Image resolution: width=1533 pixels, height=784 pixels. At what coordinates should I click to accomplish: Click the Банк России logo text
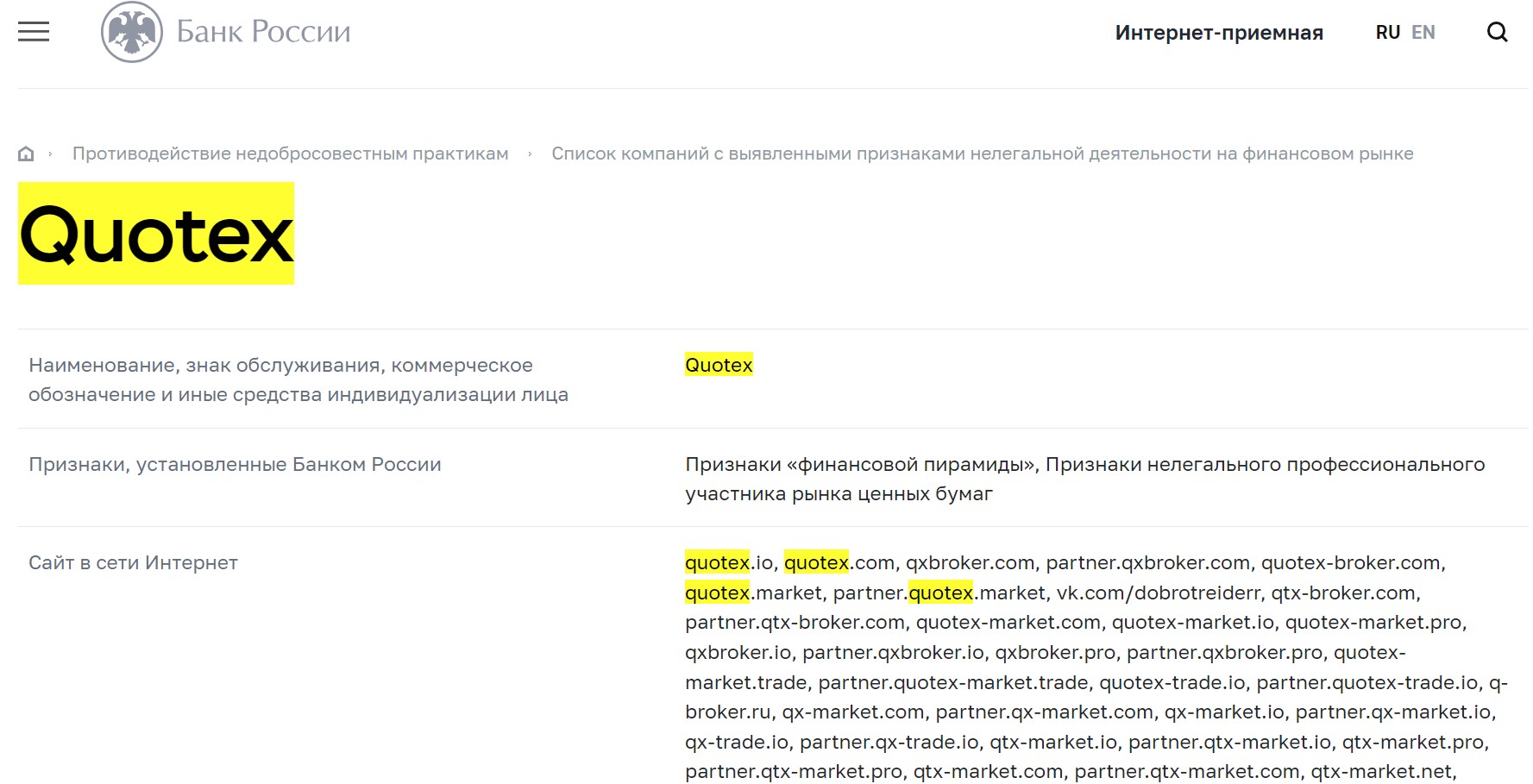[263, 32]
